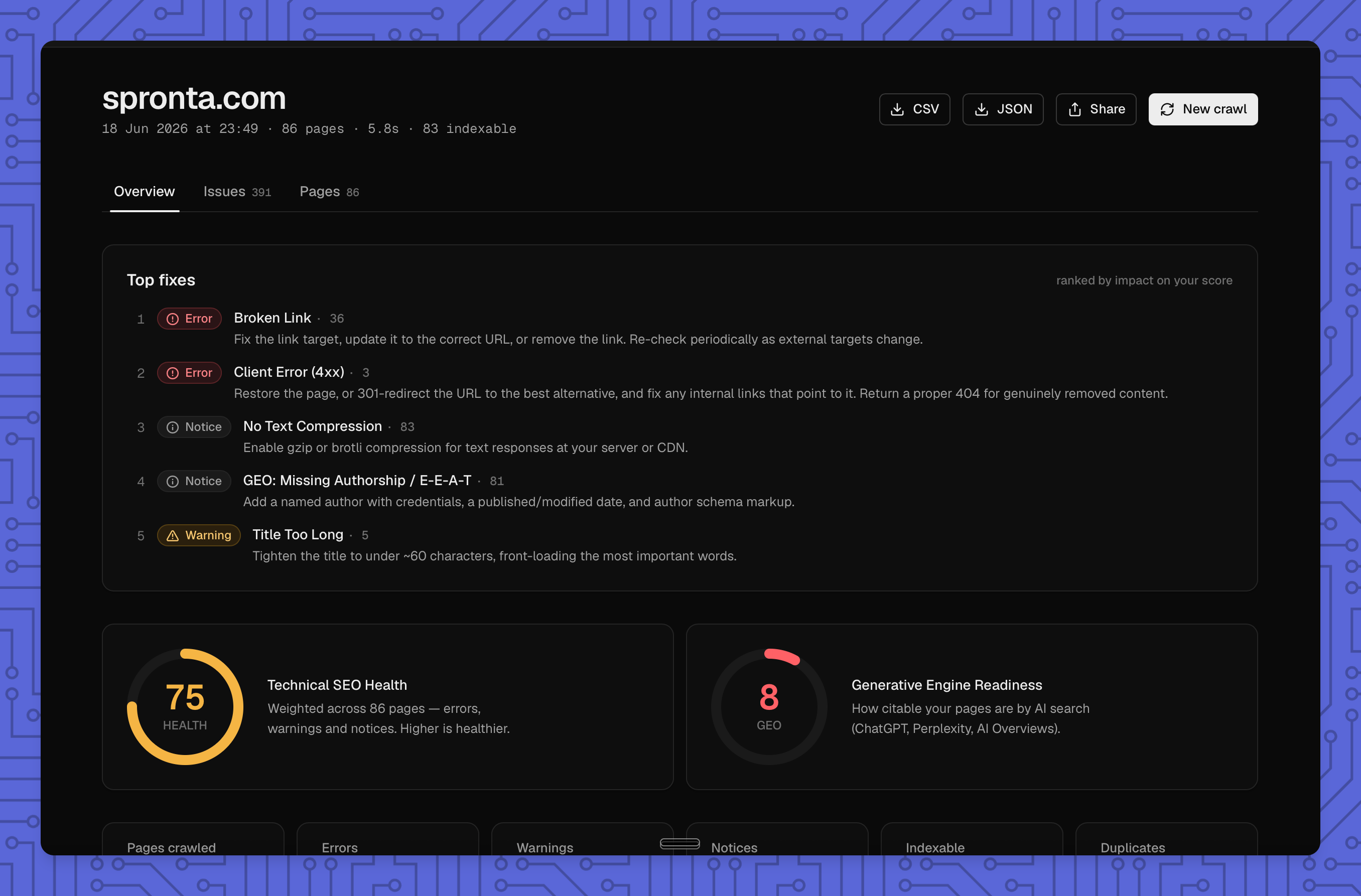The width and height of the screenshot is (1361, 896).
Task: Click the Notice badge on No Text Compression
Action: click(194, 427)
